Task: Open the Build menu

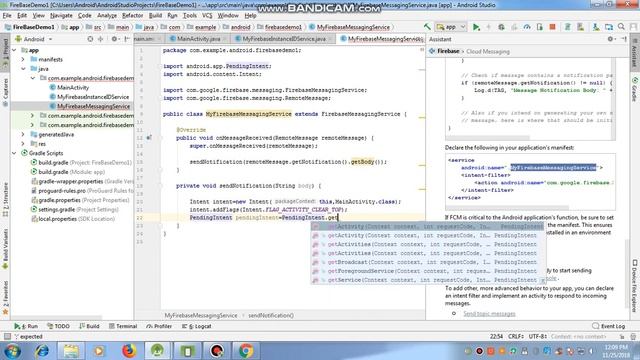Action: click(x=155, y=16)
